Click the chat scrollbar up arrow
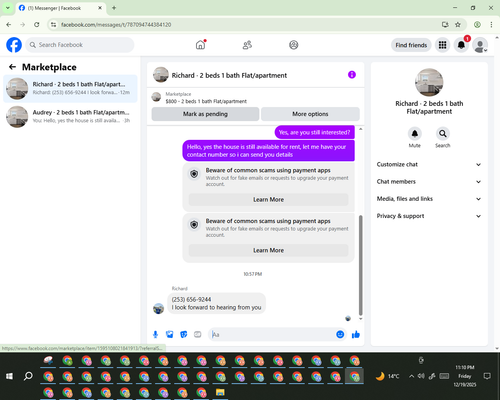The height and width of the screenshot is (400, 500). click(x=360, y=129)
